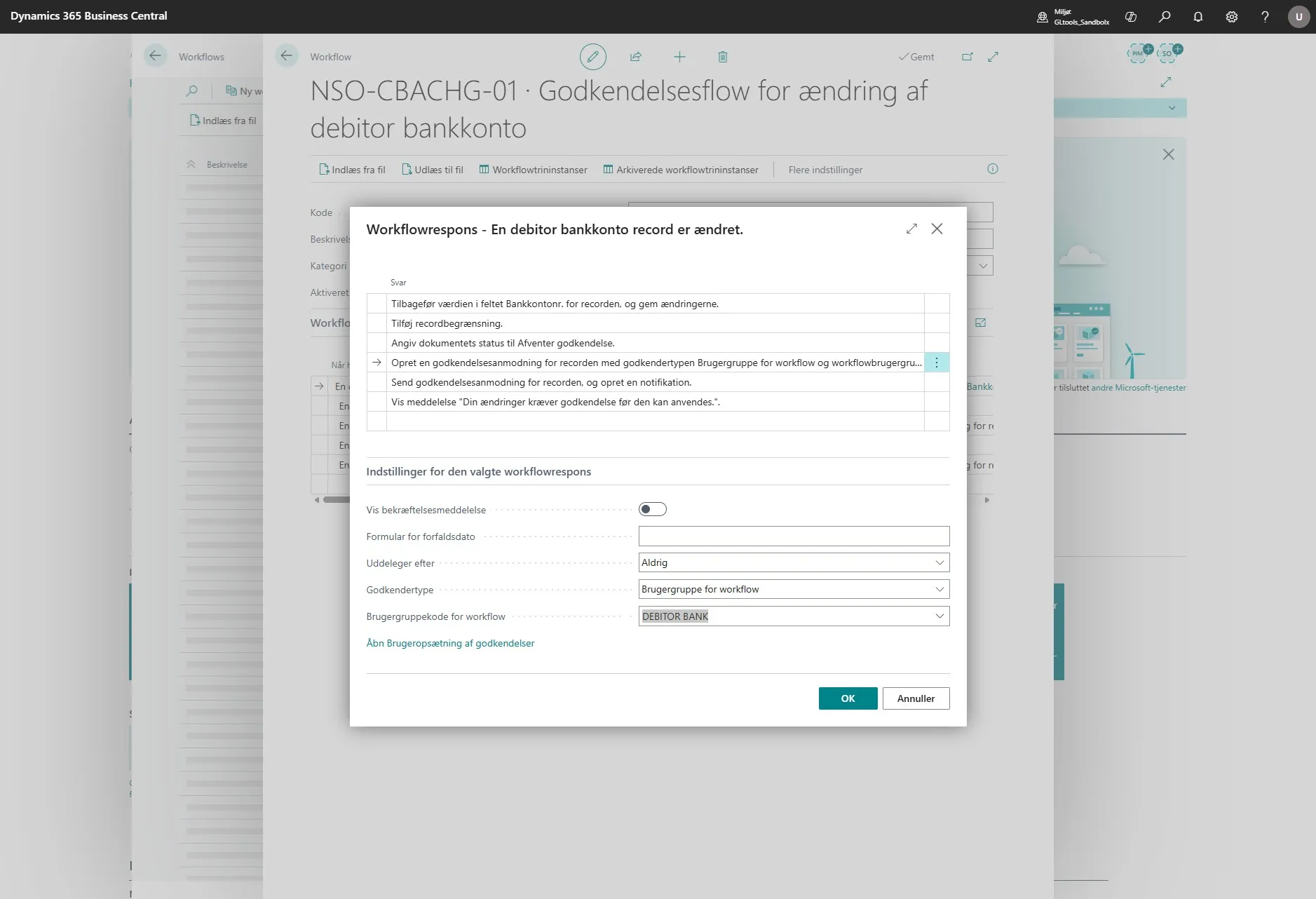Click the SO plus icon at top right
Viewport: 1316px width, 899px height.
(1169, 53)
